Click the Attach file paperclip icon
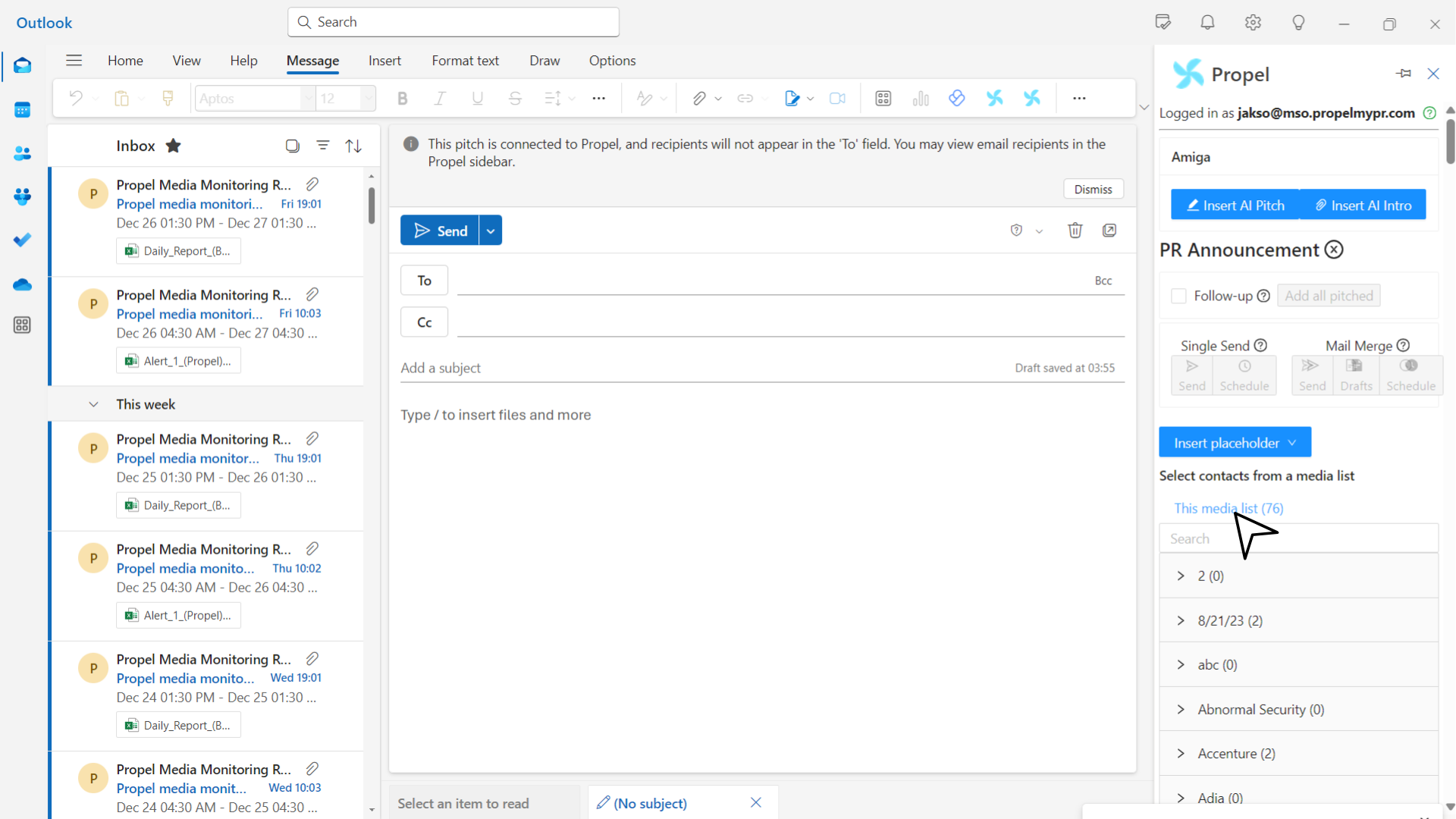The width and height of the screenshot is (1456, 819). coord(699,99)
